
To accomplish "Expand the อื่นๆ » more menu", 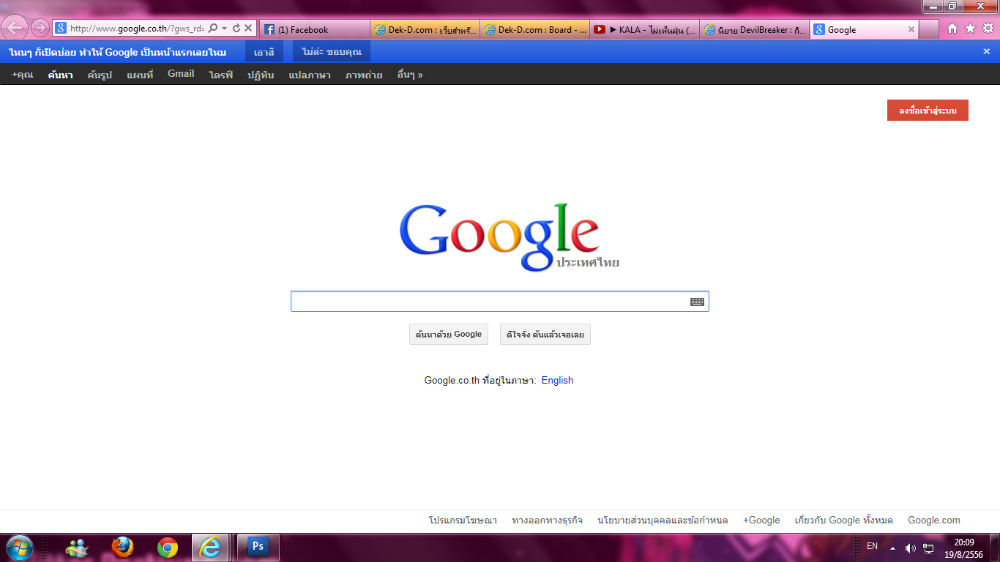I will tap(409, 75).
